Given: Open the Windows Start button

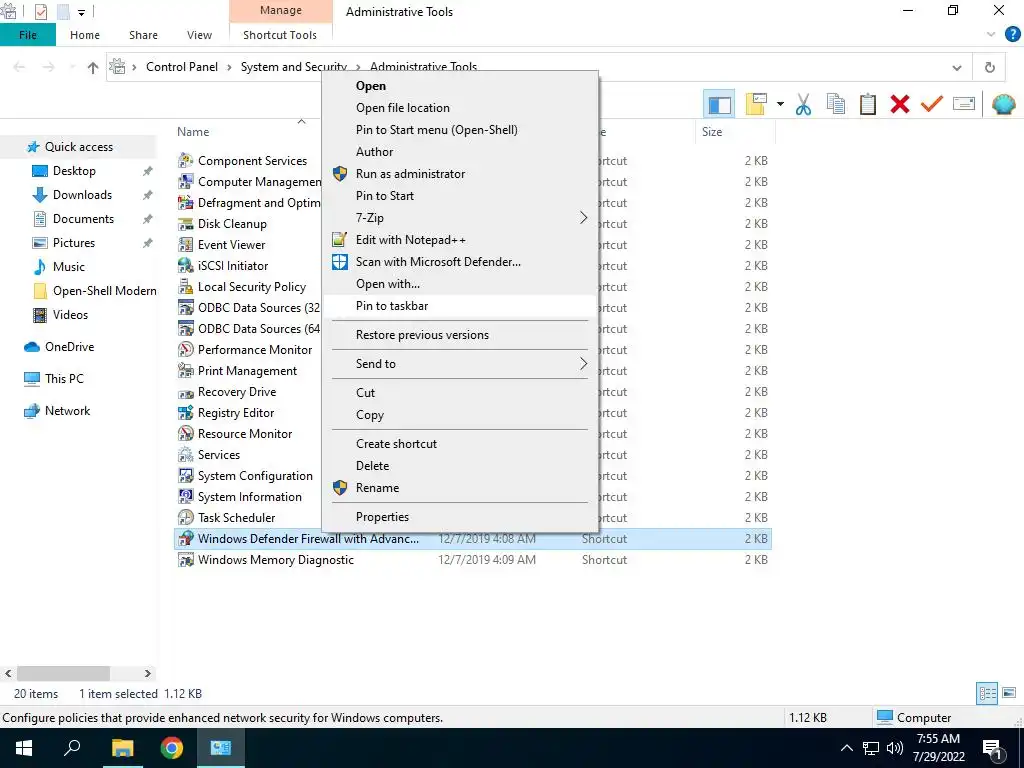Looking at the screenshot, I should click(x=24, y=748).
